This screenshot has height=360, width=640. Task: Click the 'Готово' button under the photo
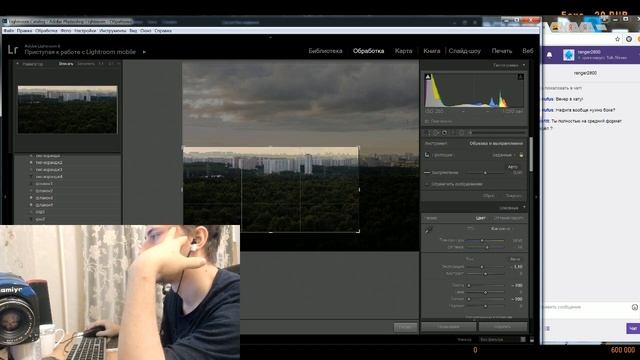405,327
